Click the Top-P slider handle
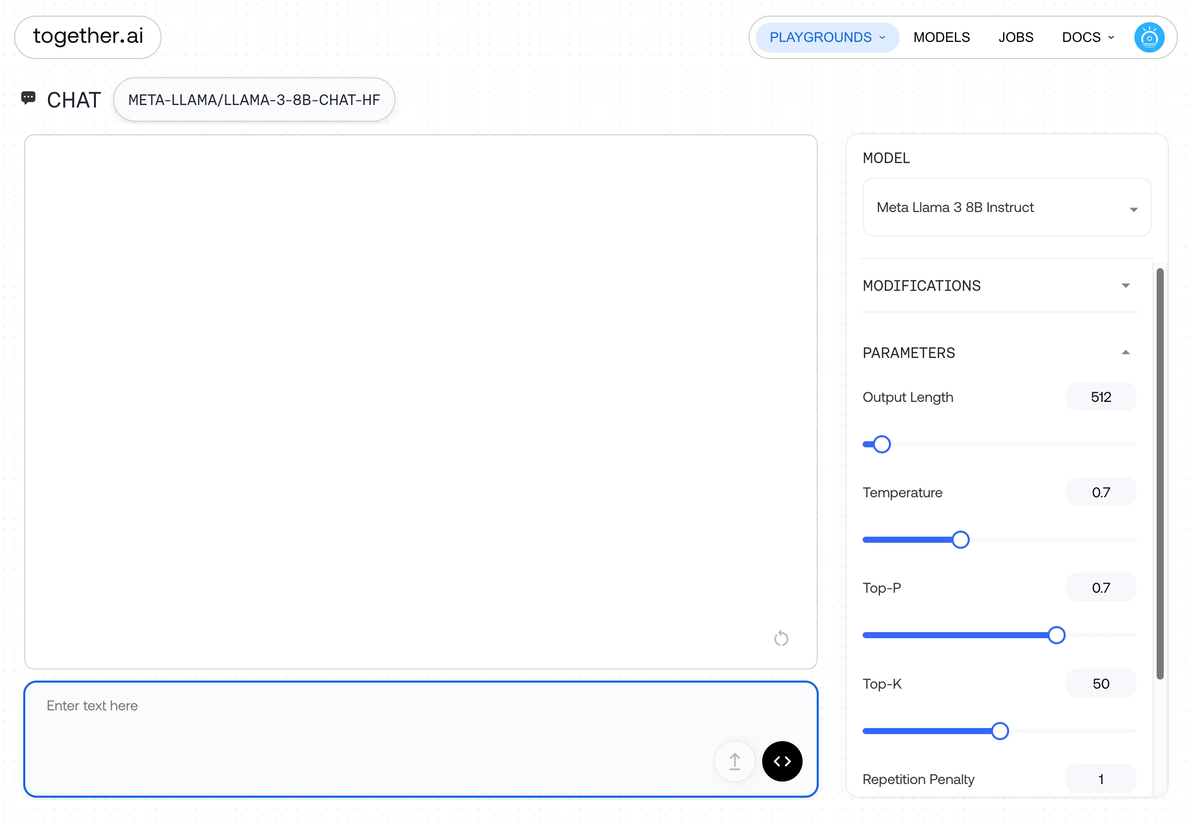The height and width of the screenshot is (828, 1192). [x=1056, y=636]
